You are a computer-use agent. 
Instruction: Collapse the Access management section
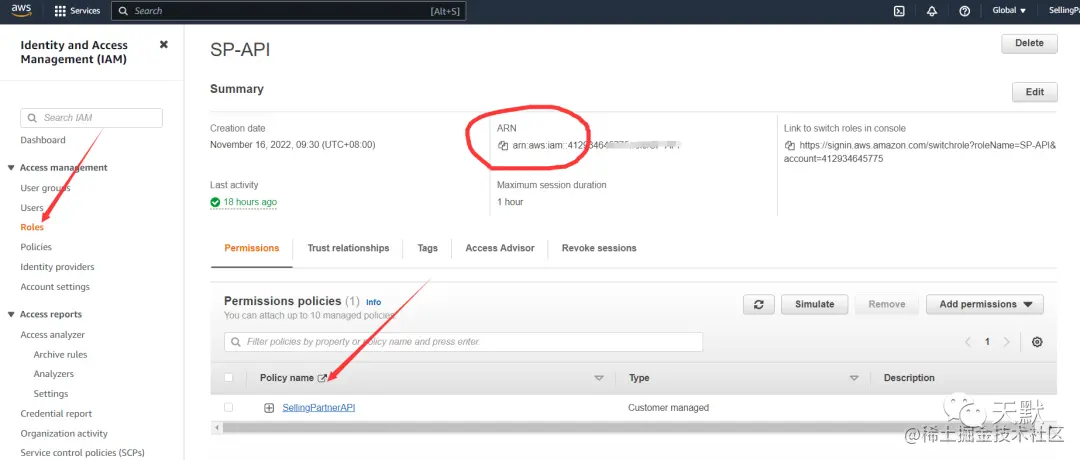11,168
